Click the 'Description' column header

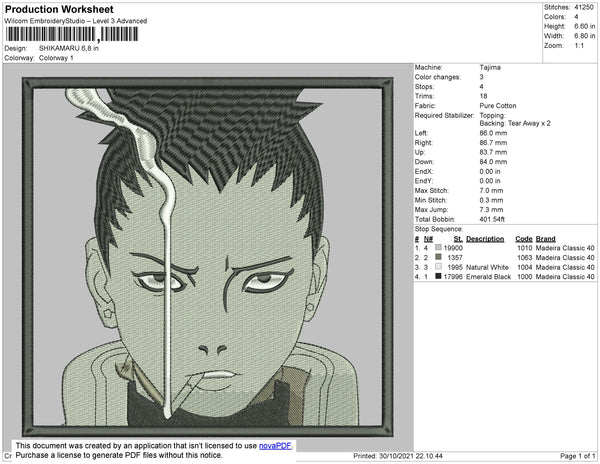pos(485,239)
